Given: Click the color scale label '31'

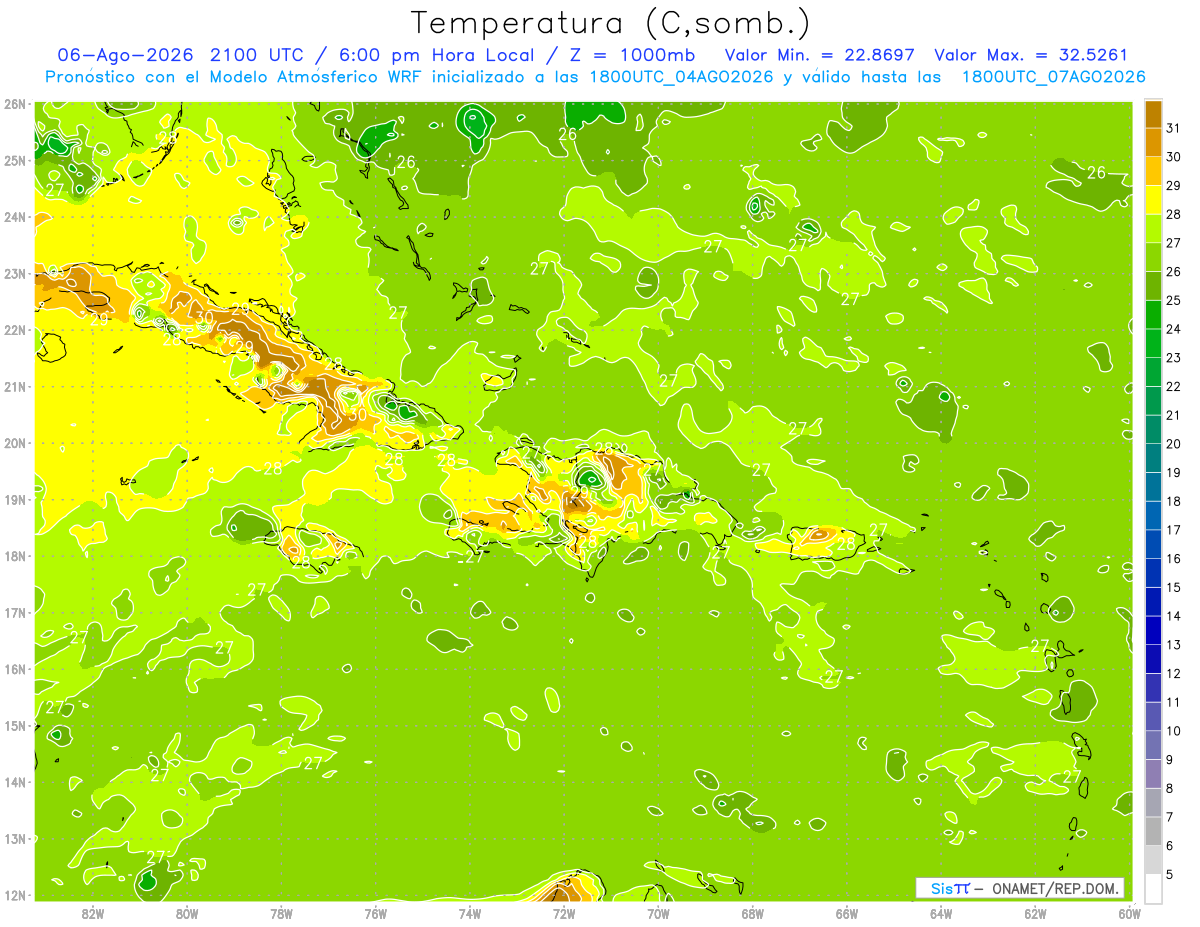Looking at the screenshot, I should [x=1174, y=128].
